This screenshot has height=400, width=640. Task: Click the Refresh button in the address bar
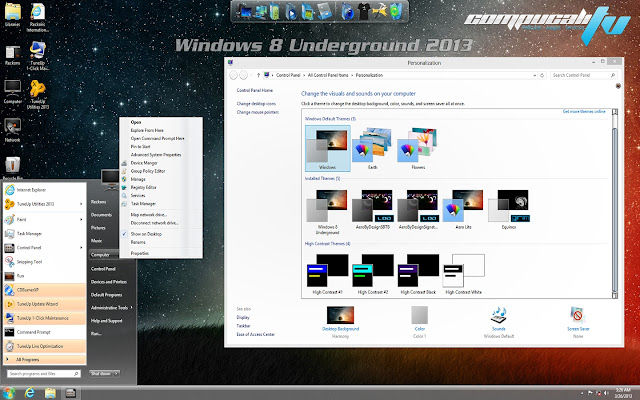[542, 75]
